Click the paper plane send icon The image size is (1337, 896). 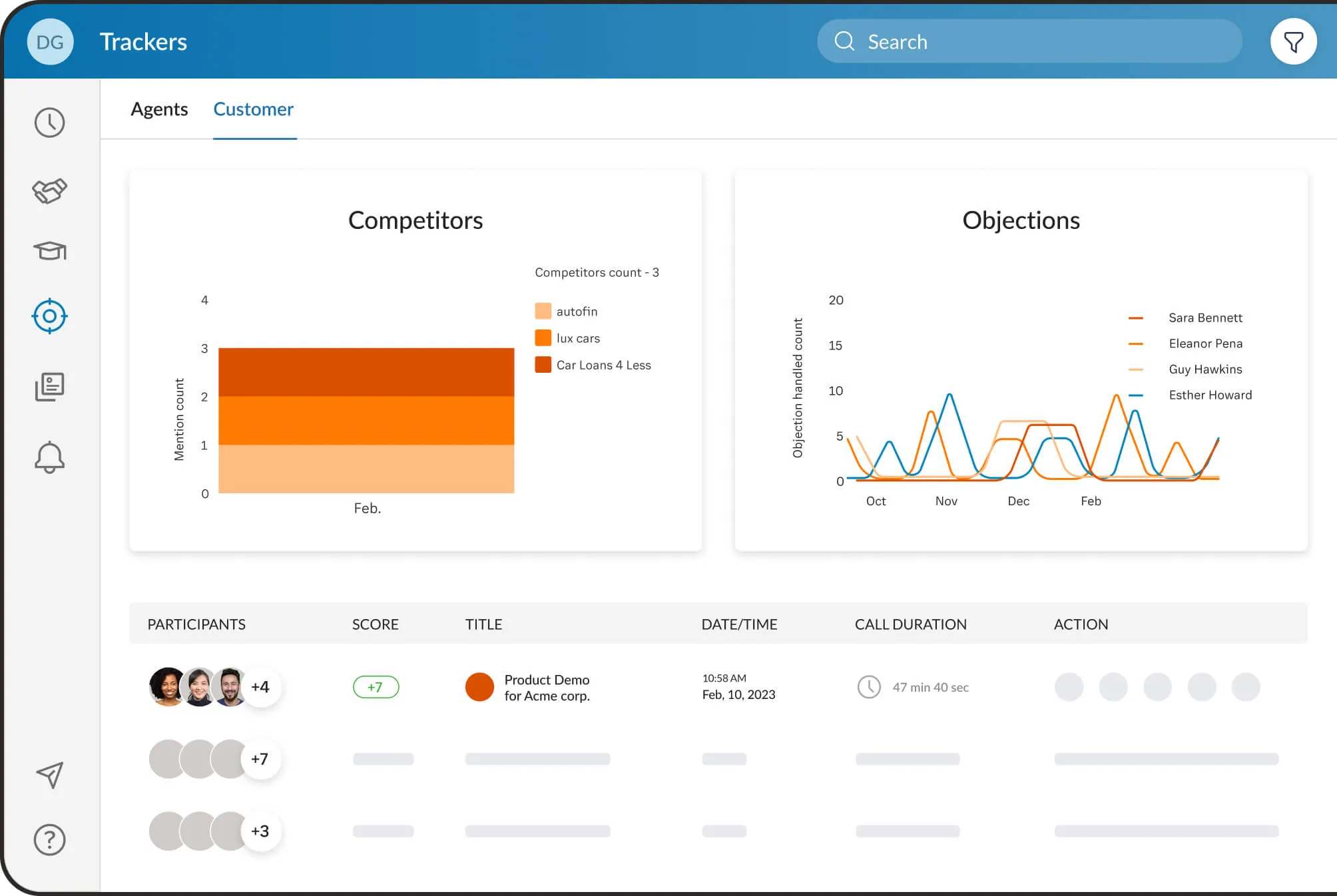[x=50, y=775]
